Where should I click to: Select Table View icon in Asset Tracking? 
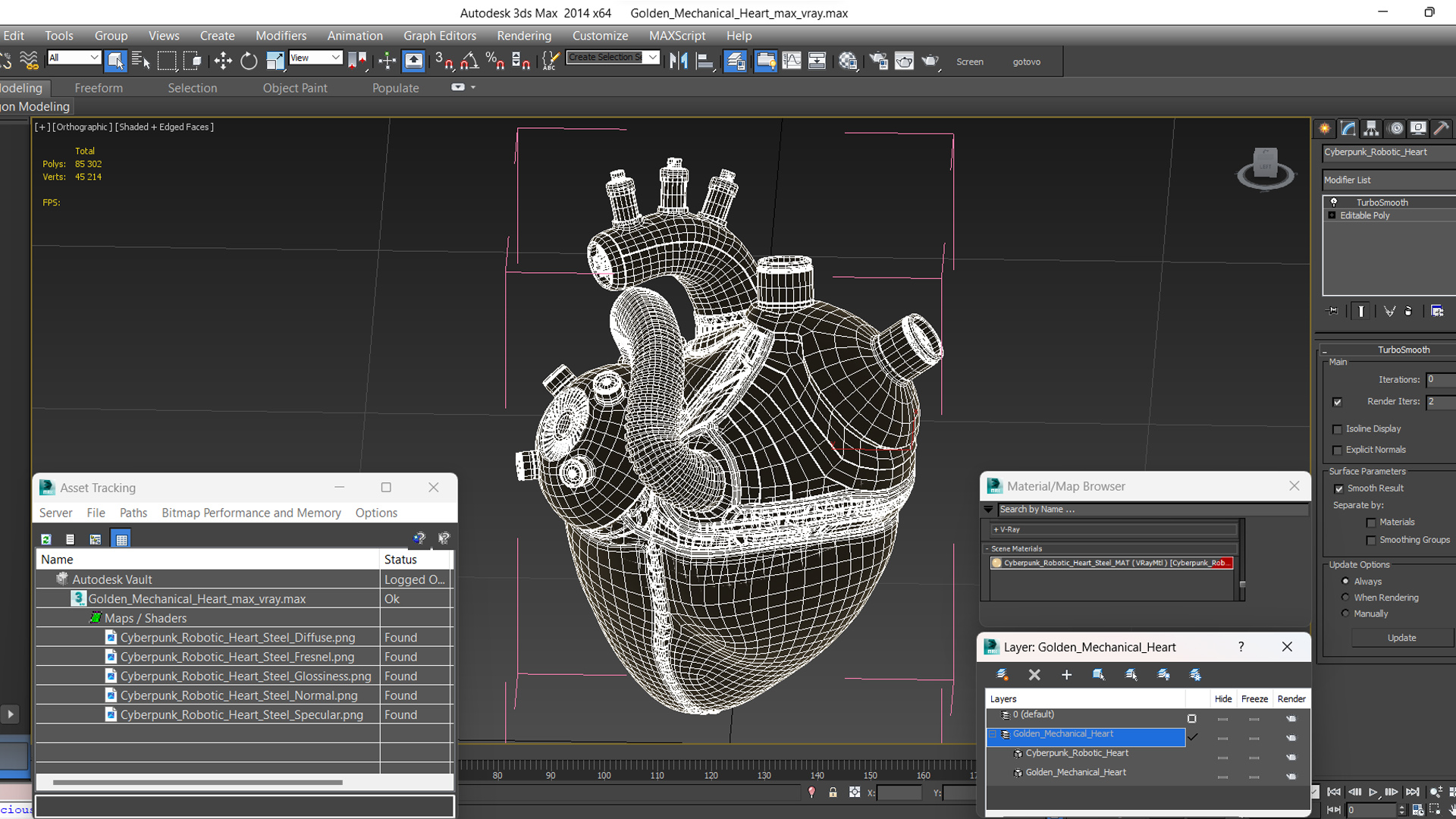pyautogui.click(x=121, y=539)
